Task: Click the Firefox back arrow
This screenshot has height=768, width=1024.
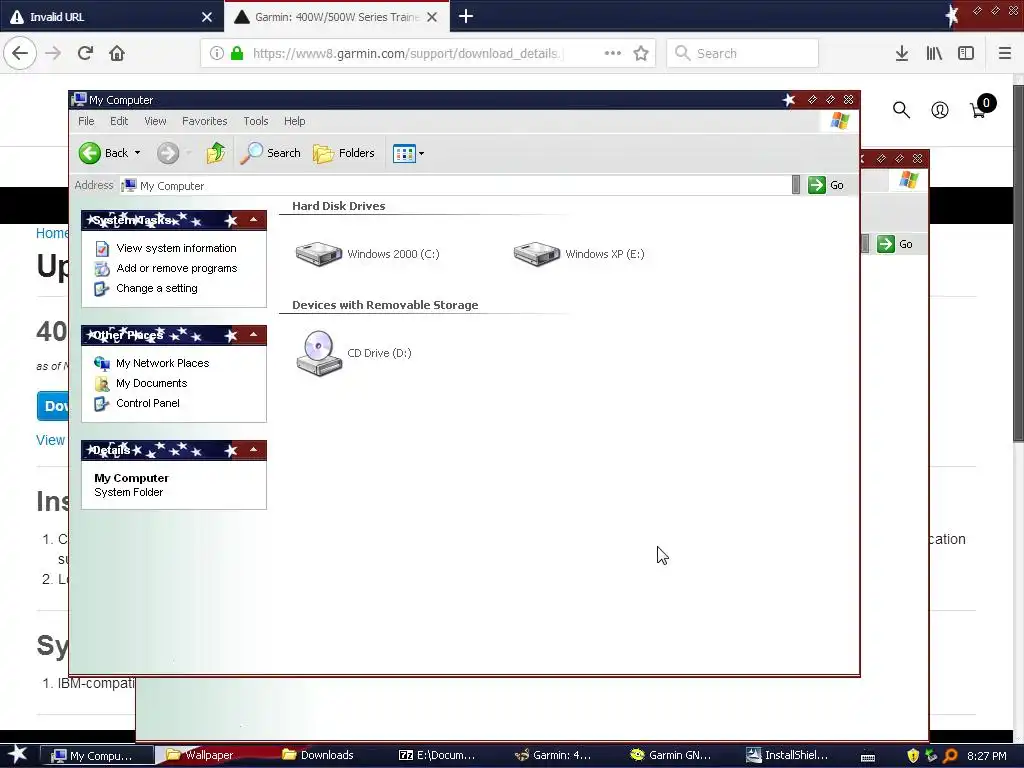Action: [x=20, y=53]
